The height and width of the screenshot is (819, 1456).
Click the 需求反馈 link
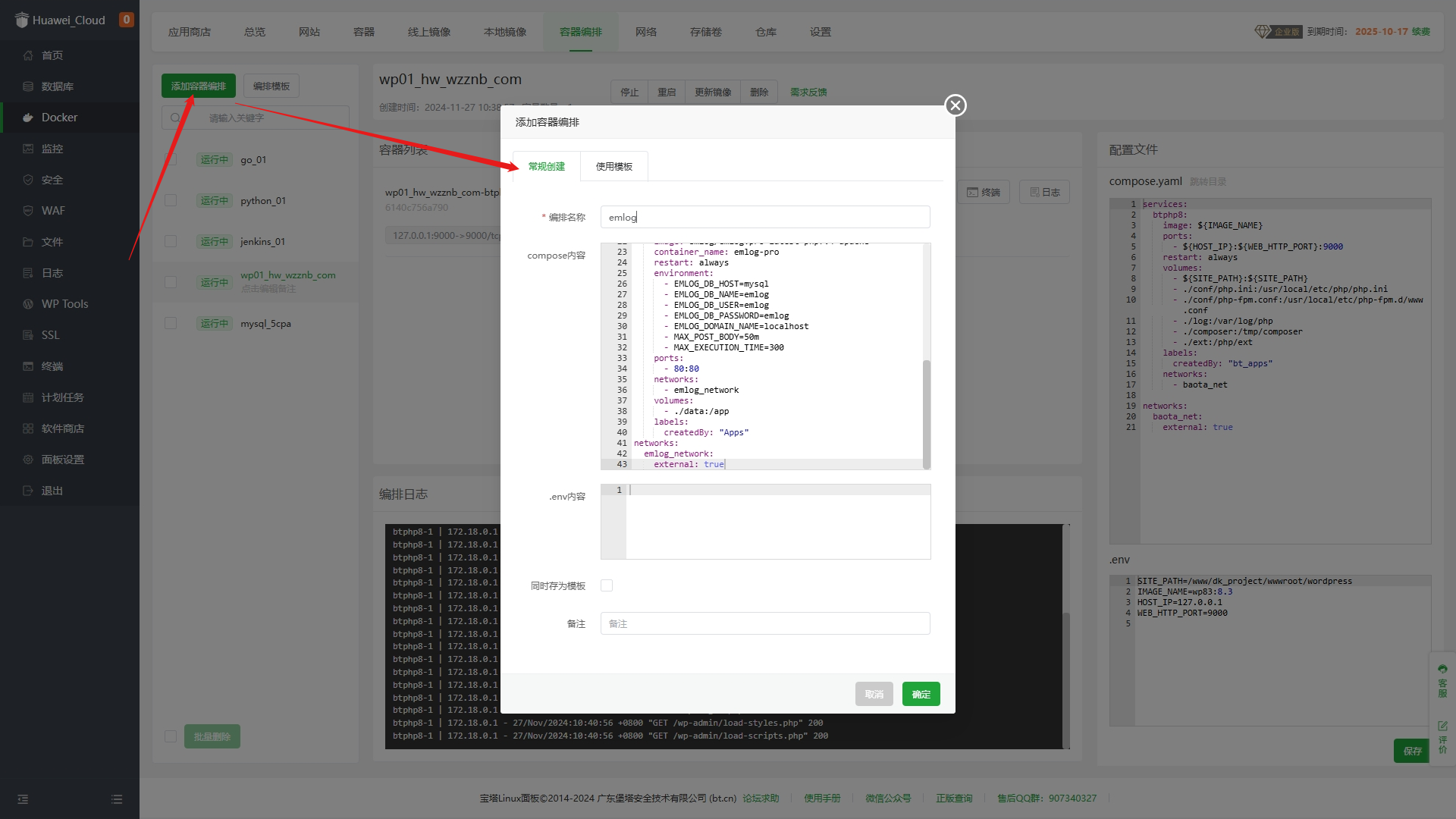point(808,92)
